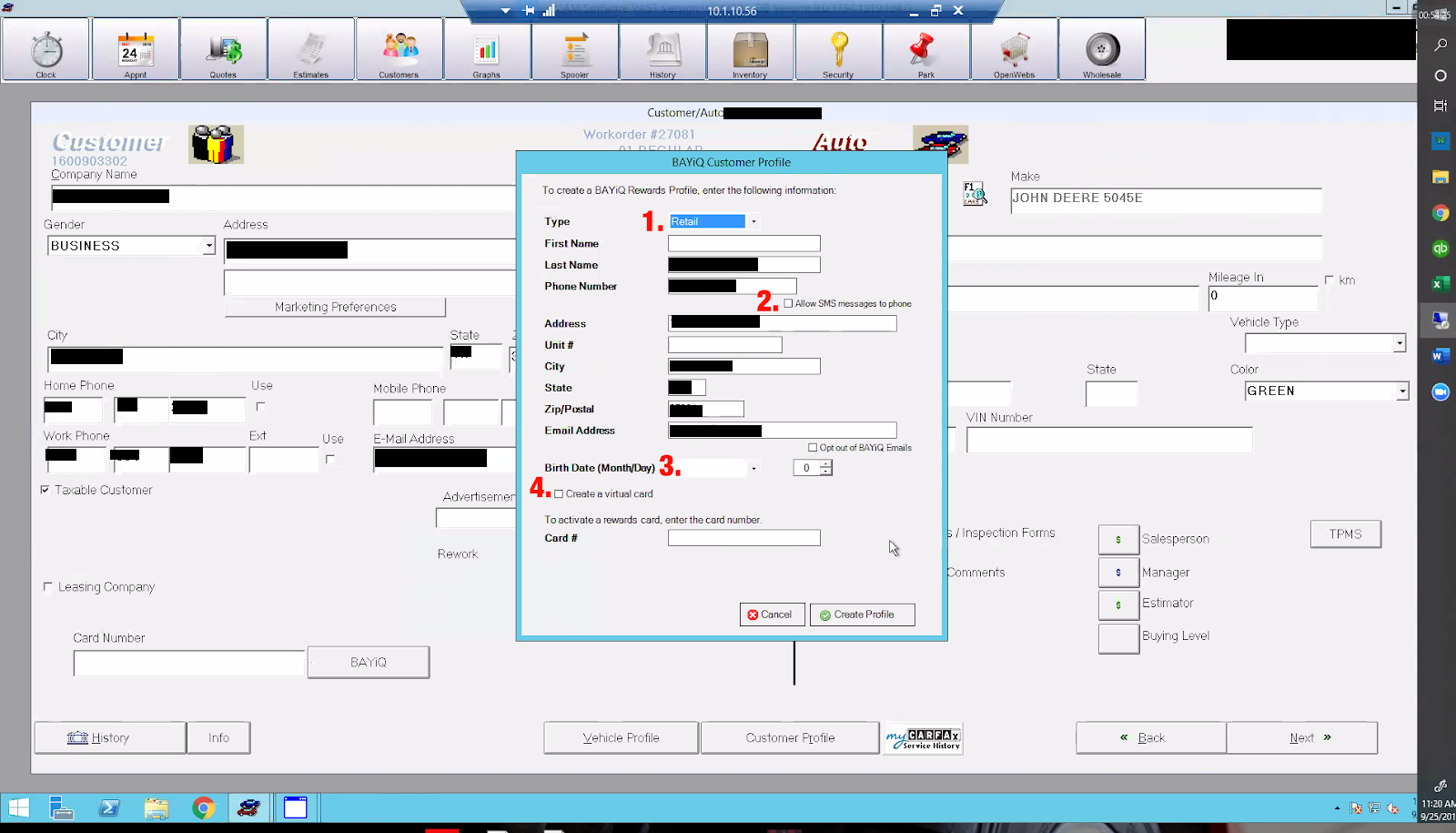This screenshot has height=833, width=1456.
Task: Click the Buying Level box
Action: [1118, 639]
